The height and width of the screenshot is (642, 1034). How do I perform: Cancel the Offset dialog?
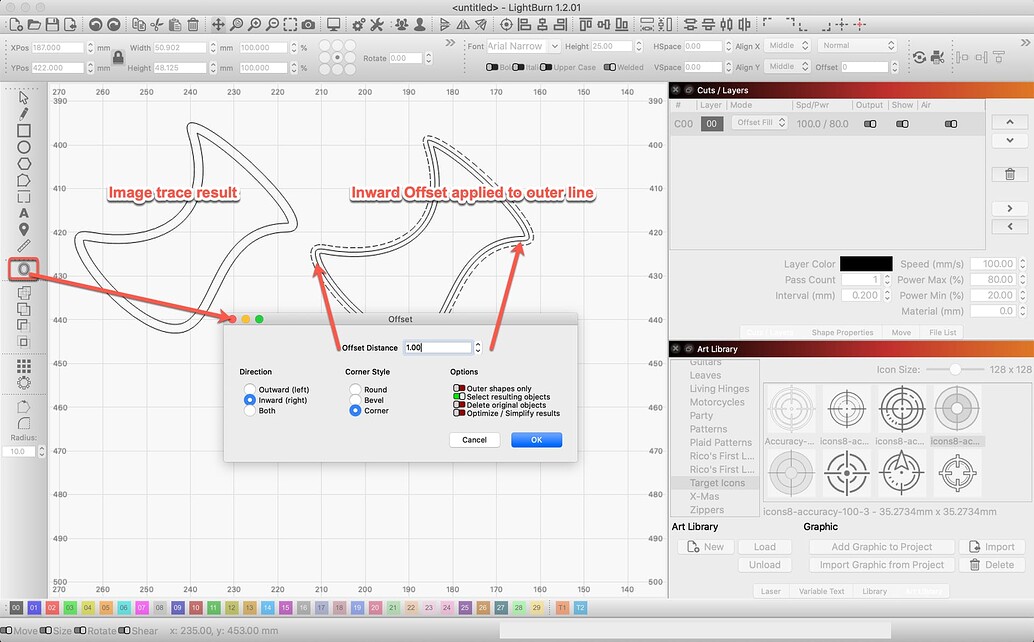click(474, 440)
